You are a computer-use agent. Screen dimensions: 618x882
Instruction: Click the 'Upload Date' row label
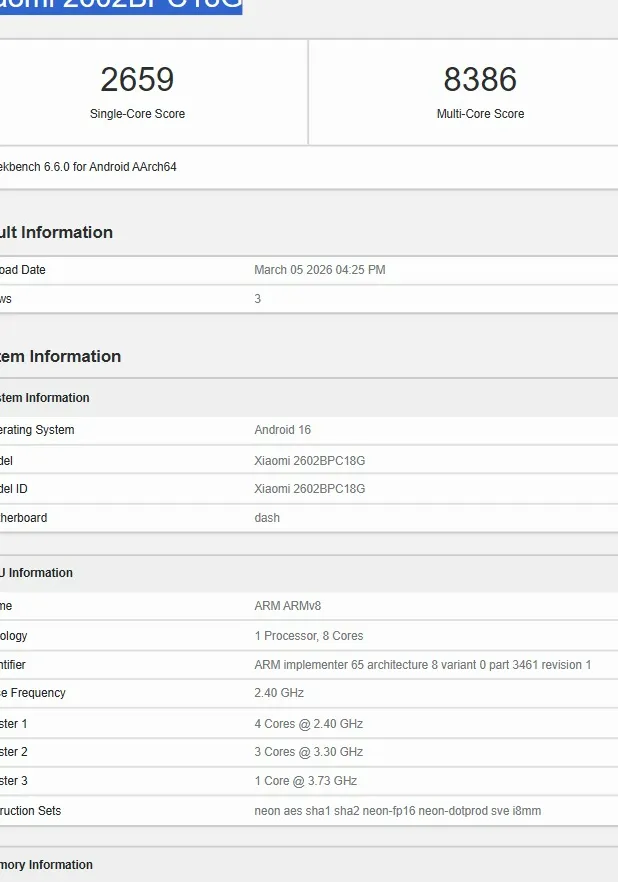[22, 270]
